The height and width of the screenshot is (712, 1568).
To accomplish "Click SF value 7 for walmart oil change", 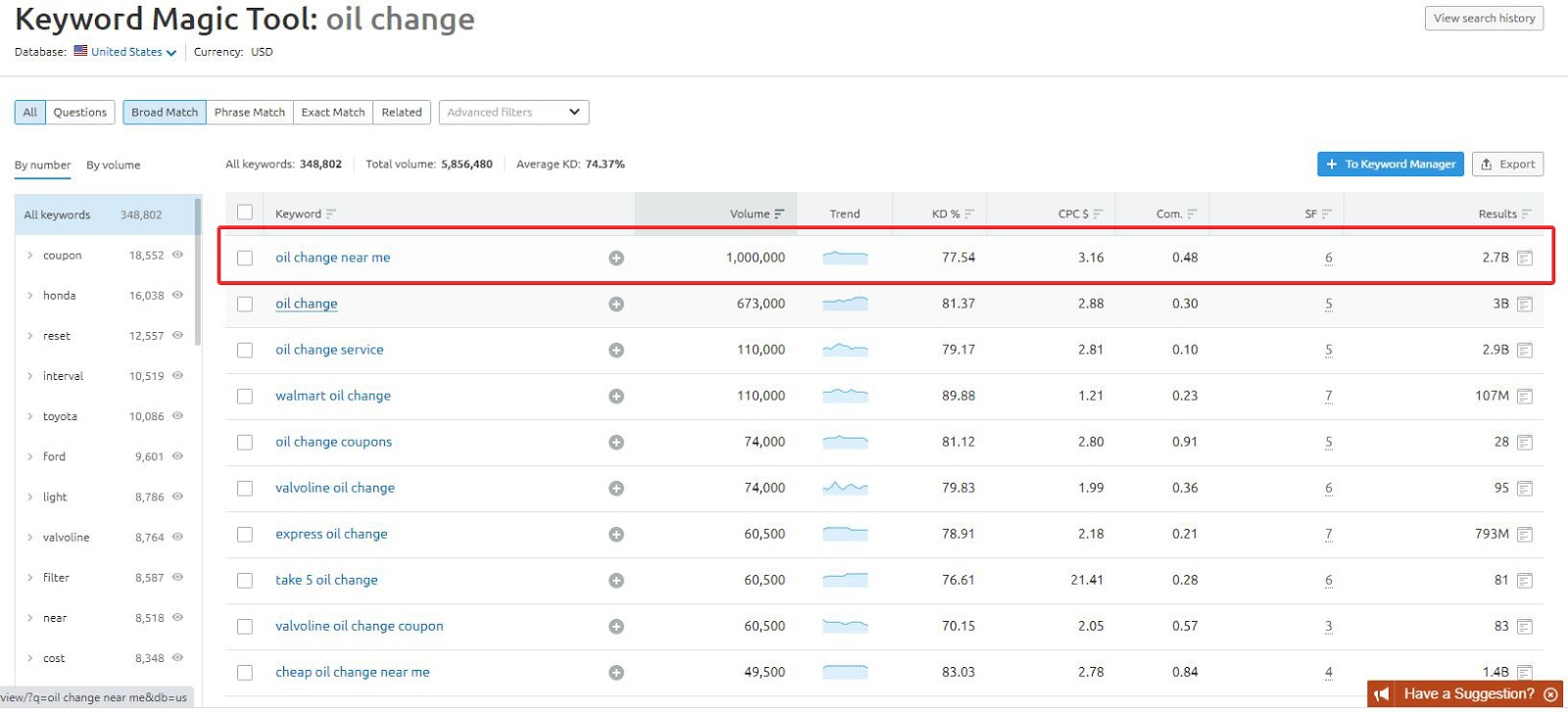I will point(1329,396).
